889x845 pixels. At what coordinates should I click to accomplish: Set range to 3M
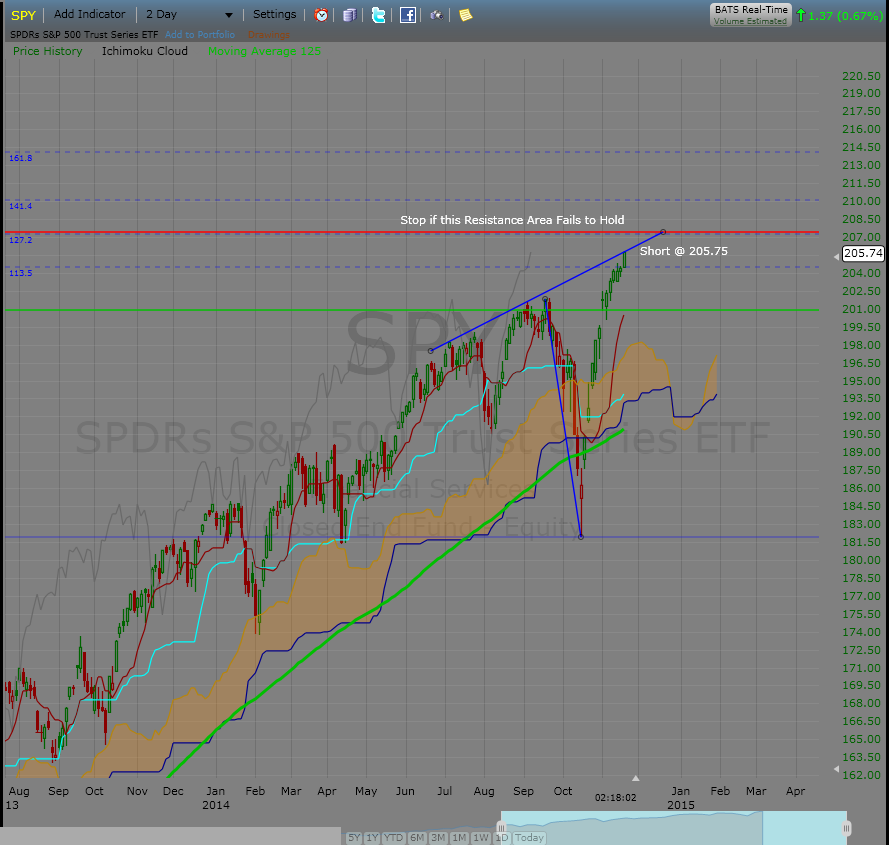click(438, 838)
